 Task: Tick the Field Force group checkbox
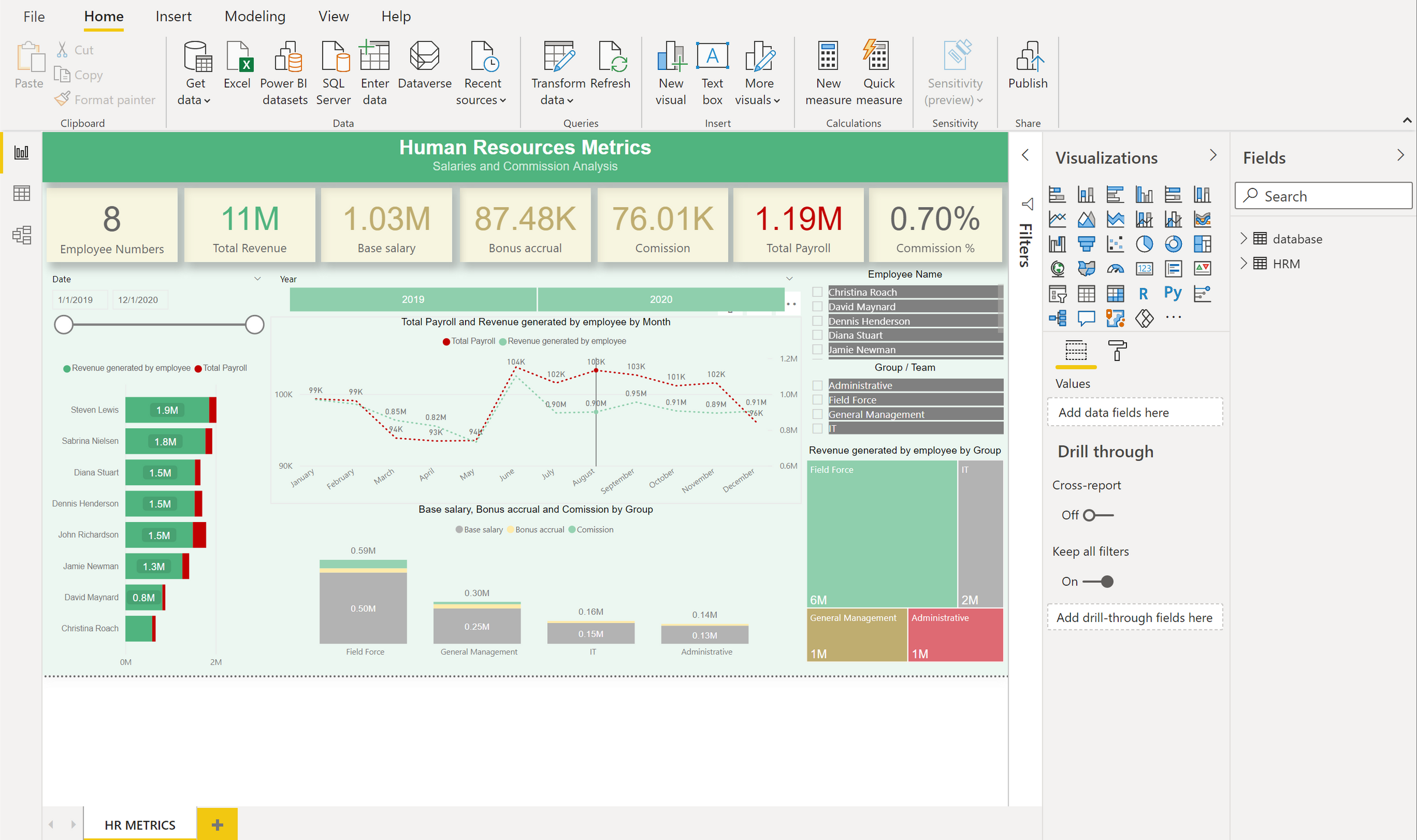817,400
